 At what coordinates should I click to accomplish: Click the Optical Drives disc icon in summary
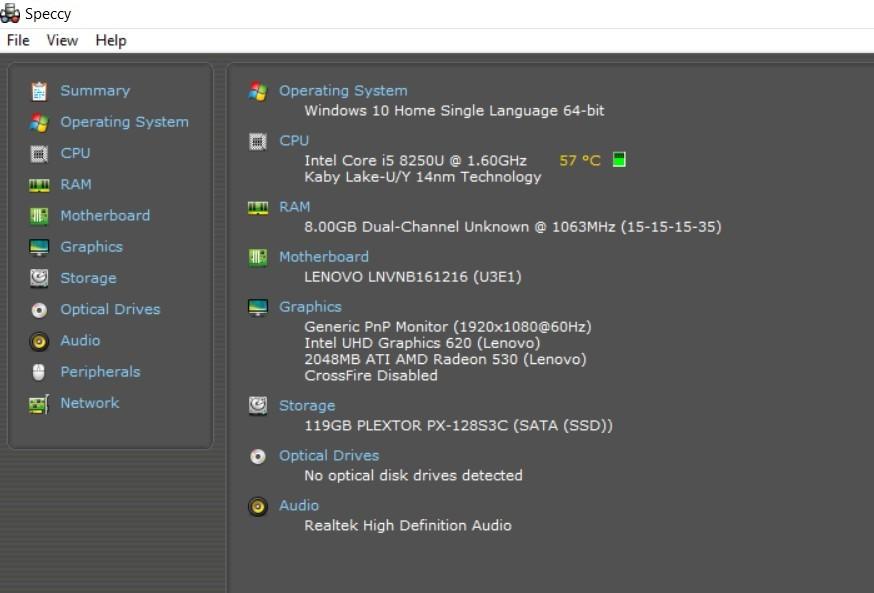pyautogui.click(x=258, y=457)
